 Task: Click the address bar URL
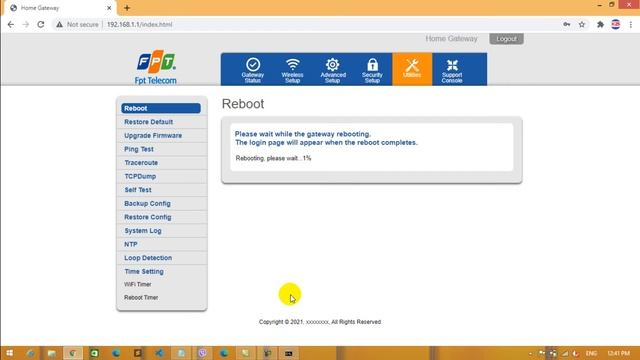click(x=140, y=24)
